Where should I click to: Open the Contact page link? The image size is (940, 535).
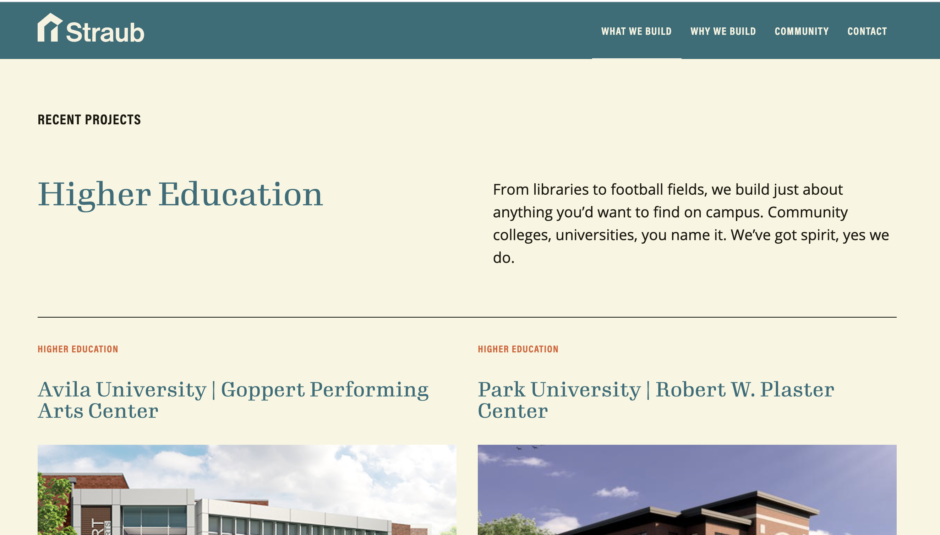(867, 31)
